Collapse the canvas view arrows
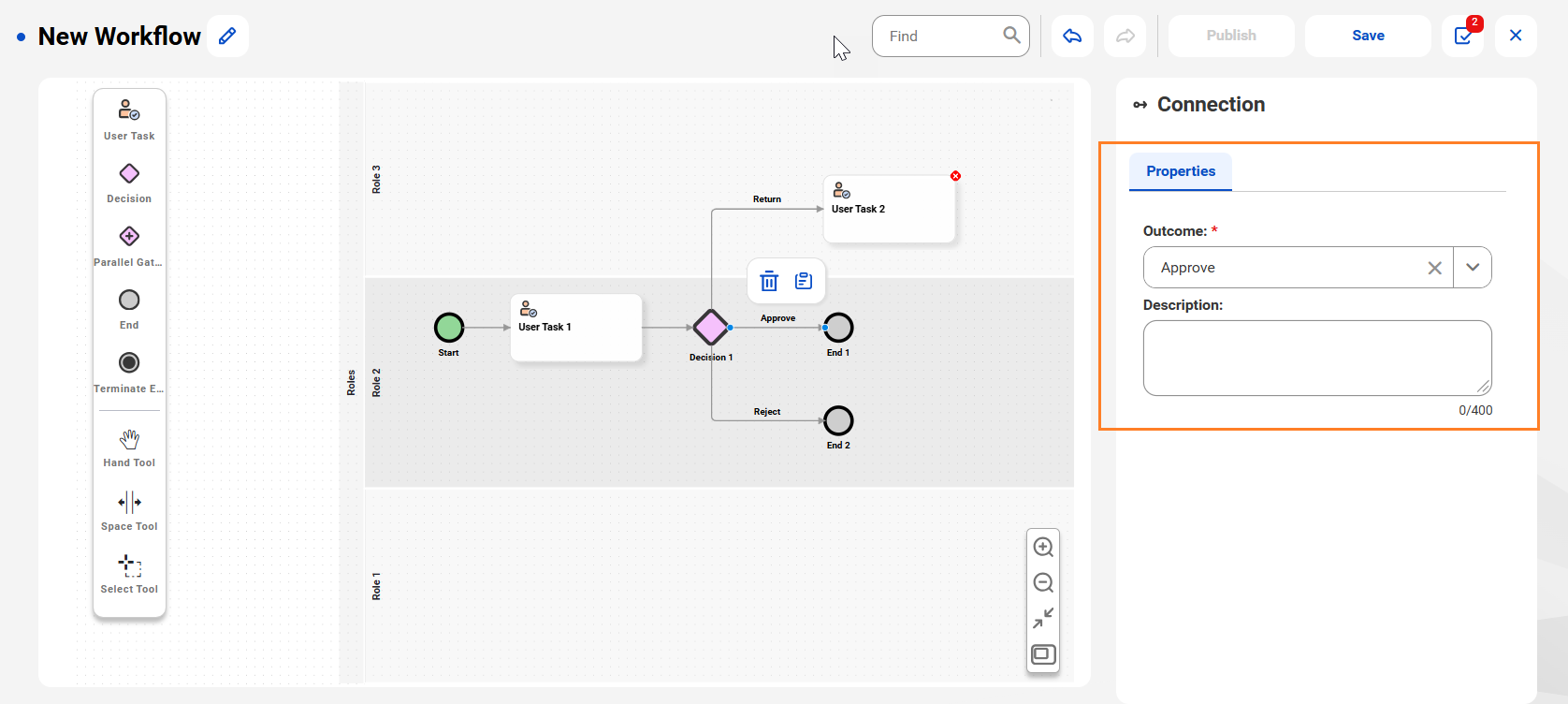The image size is (1568, 704). click(1043, 618)
